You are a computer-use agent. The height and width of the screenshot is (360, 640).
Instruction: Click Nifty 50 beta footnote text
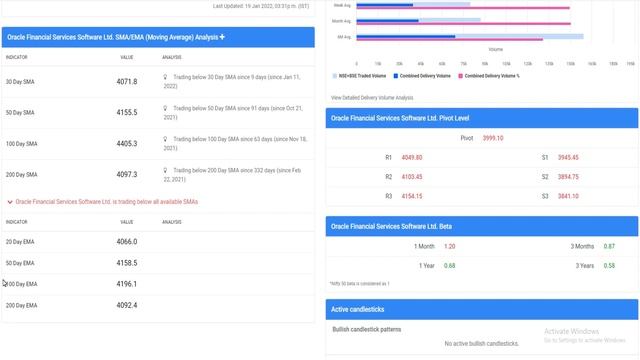(x=359, y=283)
